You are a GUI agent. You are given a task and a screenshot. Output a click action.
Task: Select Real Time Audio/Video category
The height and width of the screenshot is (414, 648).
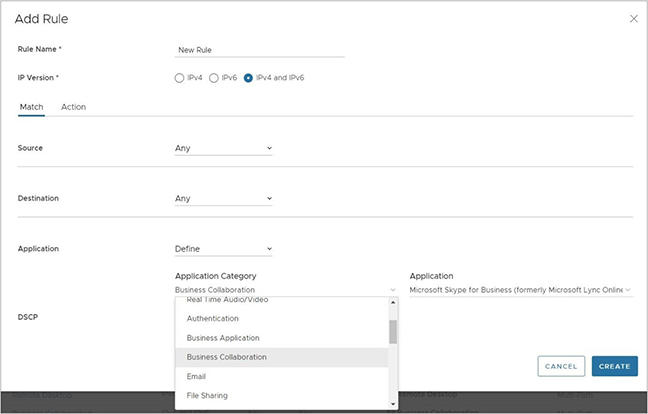(x=227, y=301)
